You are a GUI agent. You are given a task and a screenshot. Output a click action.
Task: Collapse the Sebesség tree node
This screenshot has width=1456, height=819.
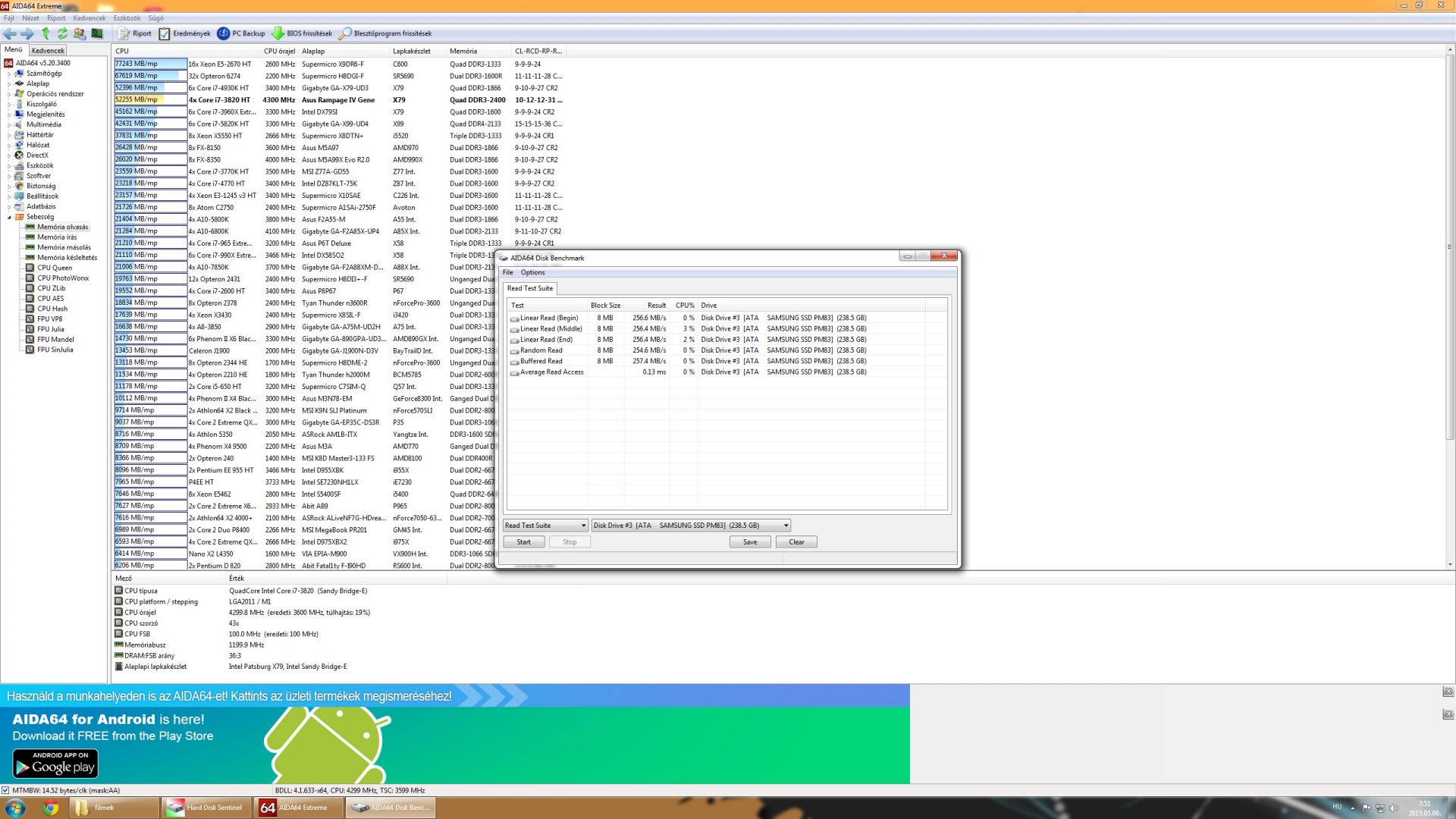pos(9,217)
